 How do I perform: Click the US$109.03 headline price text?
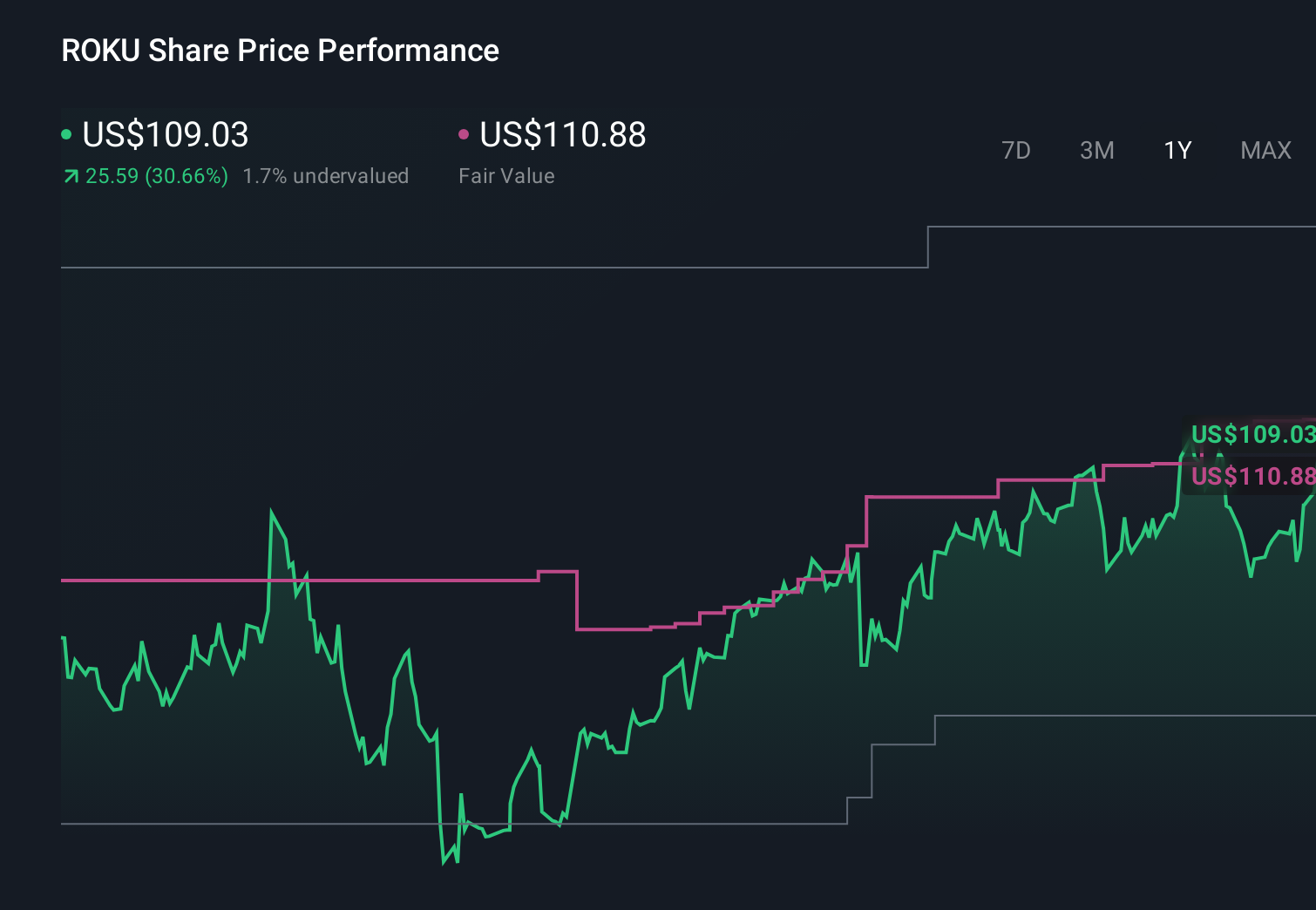tap(165, 135)
